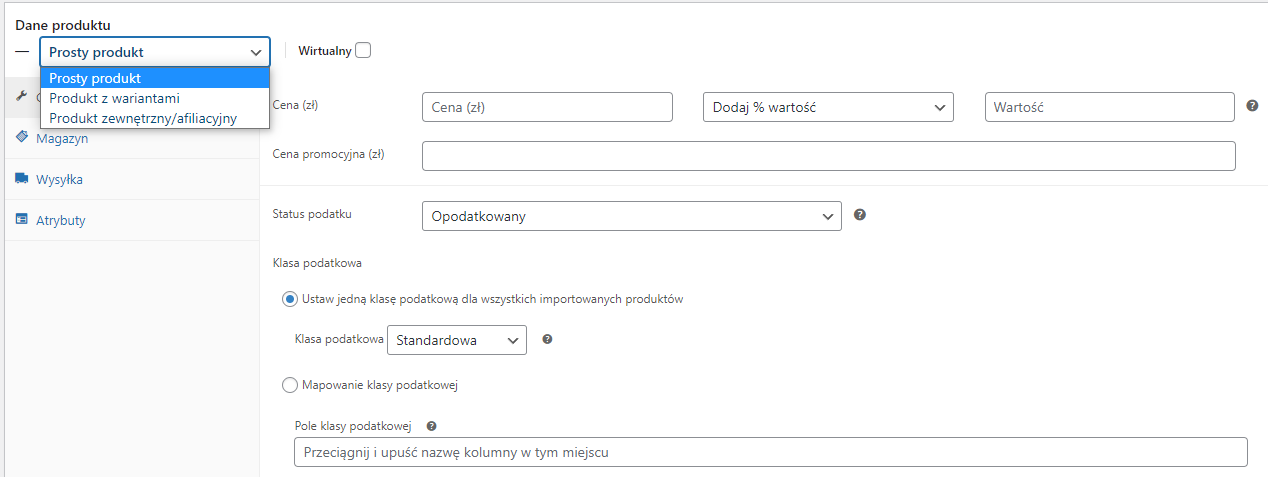Click the Status podatku label
The image size is (1268, 477).
pyautogui.click(x=312, y=214)
